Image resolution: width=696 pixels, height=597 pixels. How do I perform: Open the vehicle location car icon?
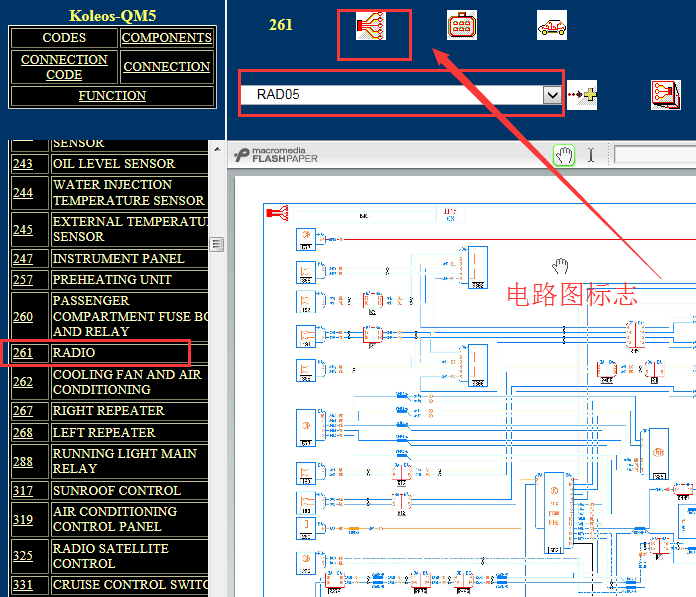click(x=552, y=25)
